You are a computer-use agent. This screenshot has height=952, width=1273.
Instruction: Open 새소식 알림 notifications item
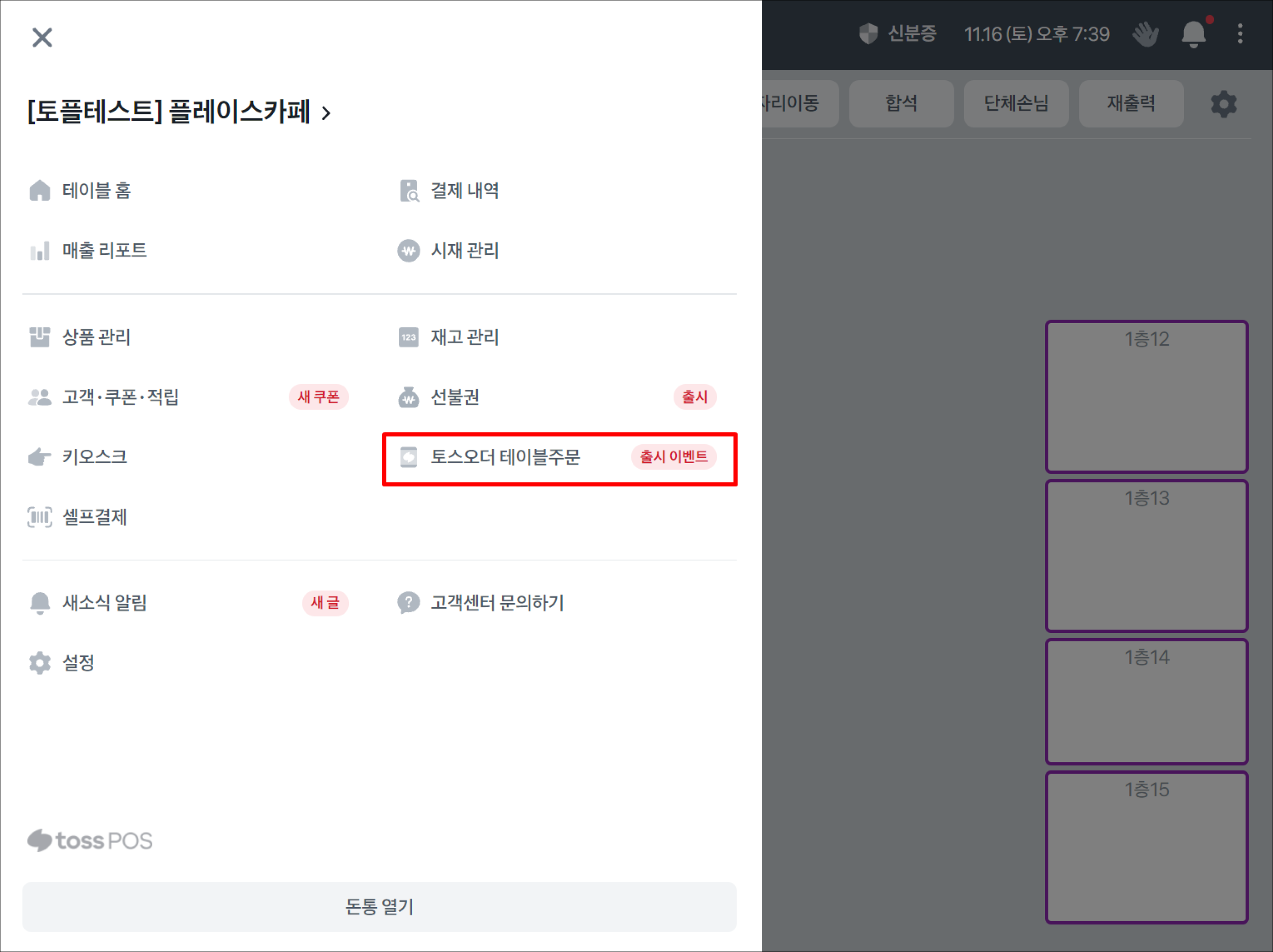[104, 603]
